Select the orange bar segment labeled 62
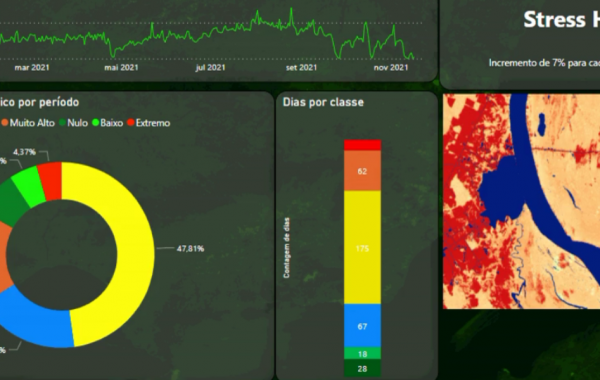 click(x=362, y=171)
